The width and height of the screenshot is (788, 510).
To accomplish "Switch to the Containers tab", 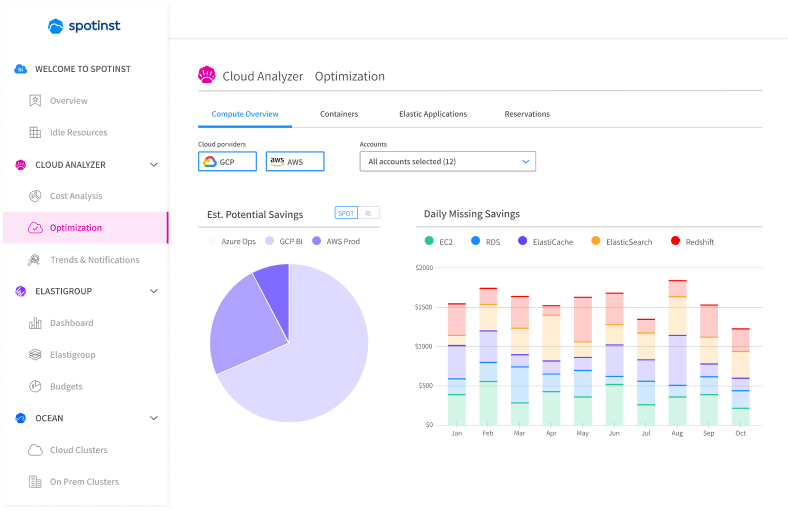I will pyautogui.click(x=339, y=114).
